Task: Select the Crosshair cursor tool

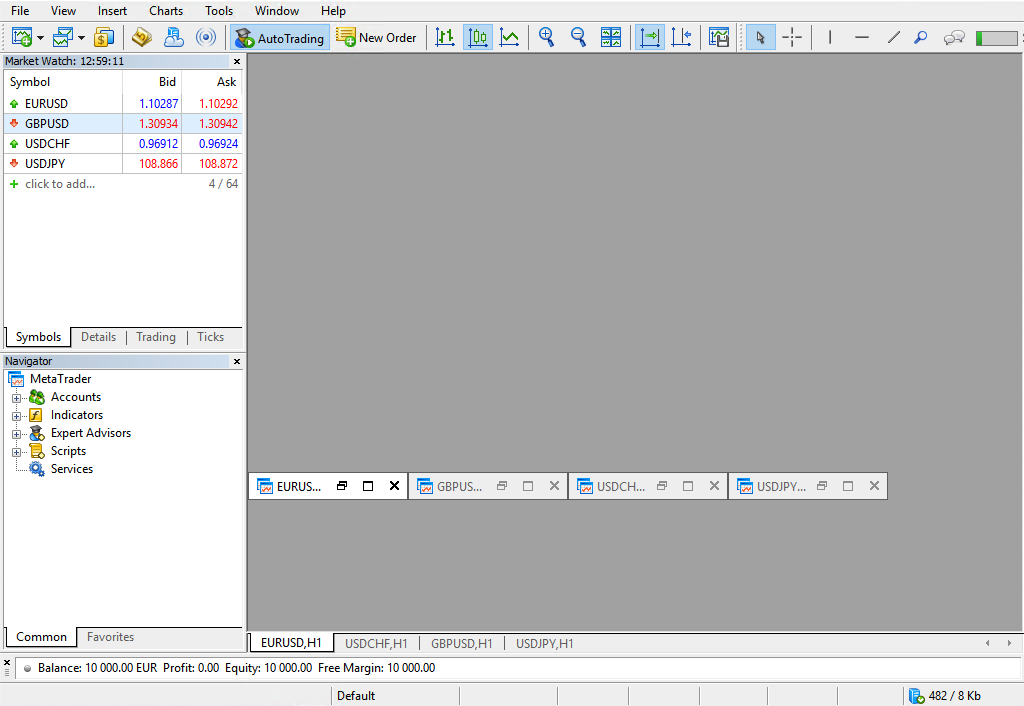Action: point(793,37)
